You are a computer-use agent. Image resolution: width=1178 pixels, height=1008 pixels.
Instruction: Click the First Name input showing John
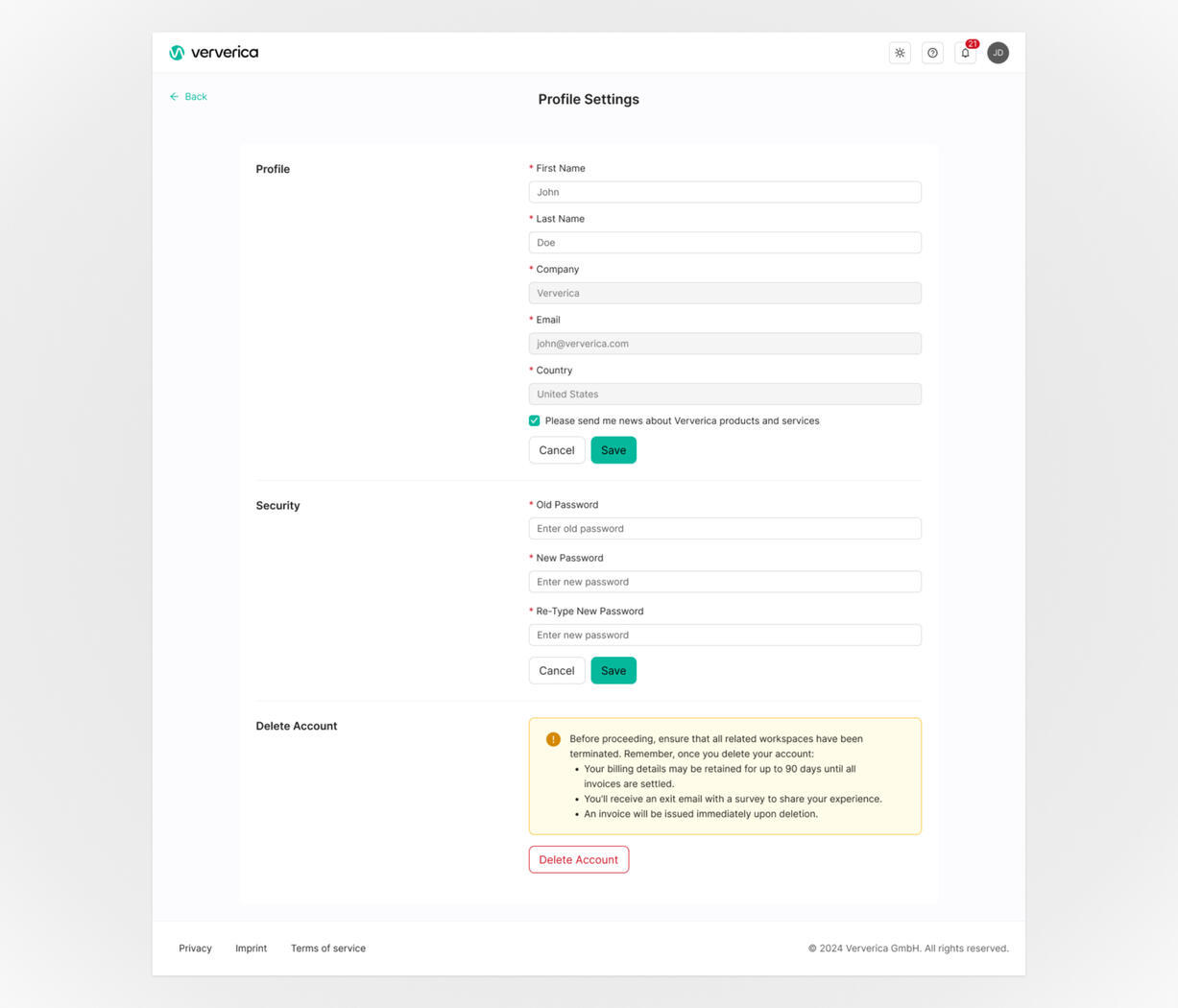click(x=724, y=191)
